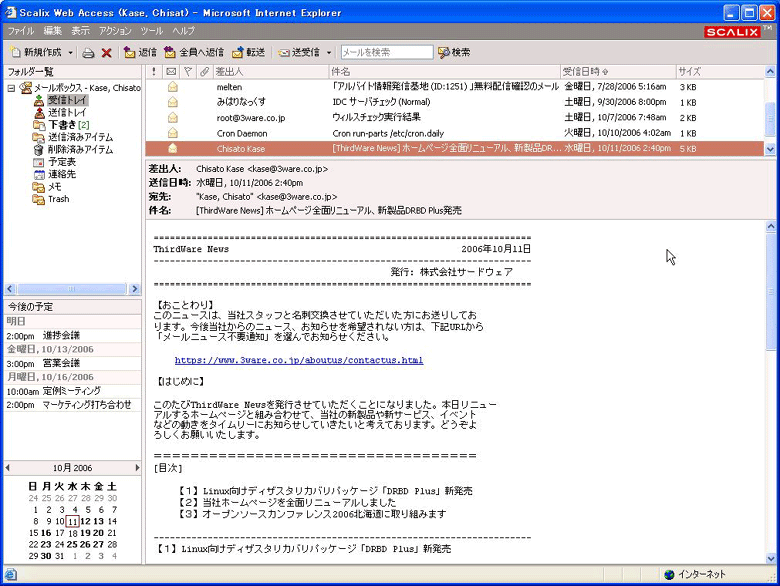Click envelope icon of root@3ware.co.jp message

173,118
